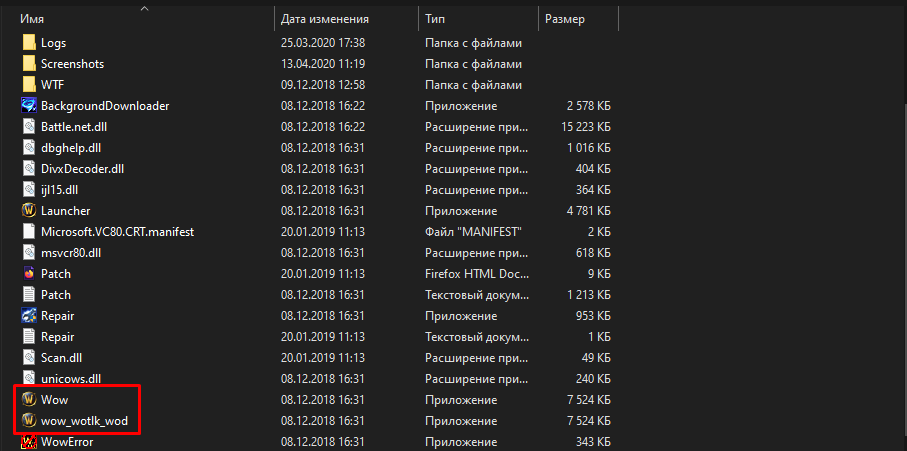Viewport: 907px width, 451px height.
Task: Select the wow_wotlk_wod application icon
Action: [29, 420]
